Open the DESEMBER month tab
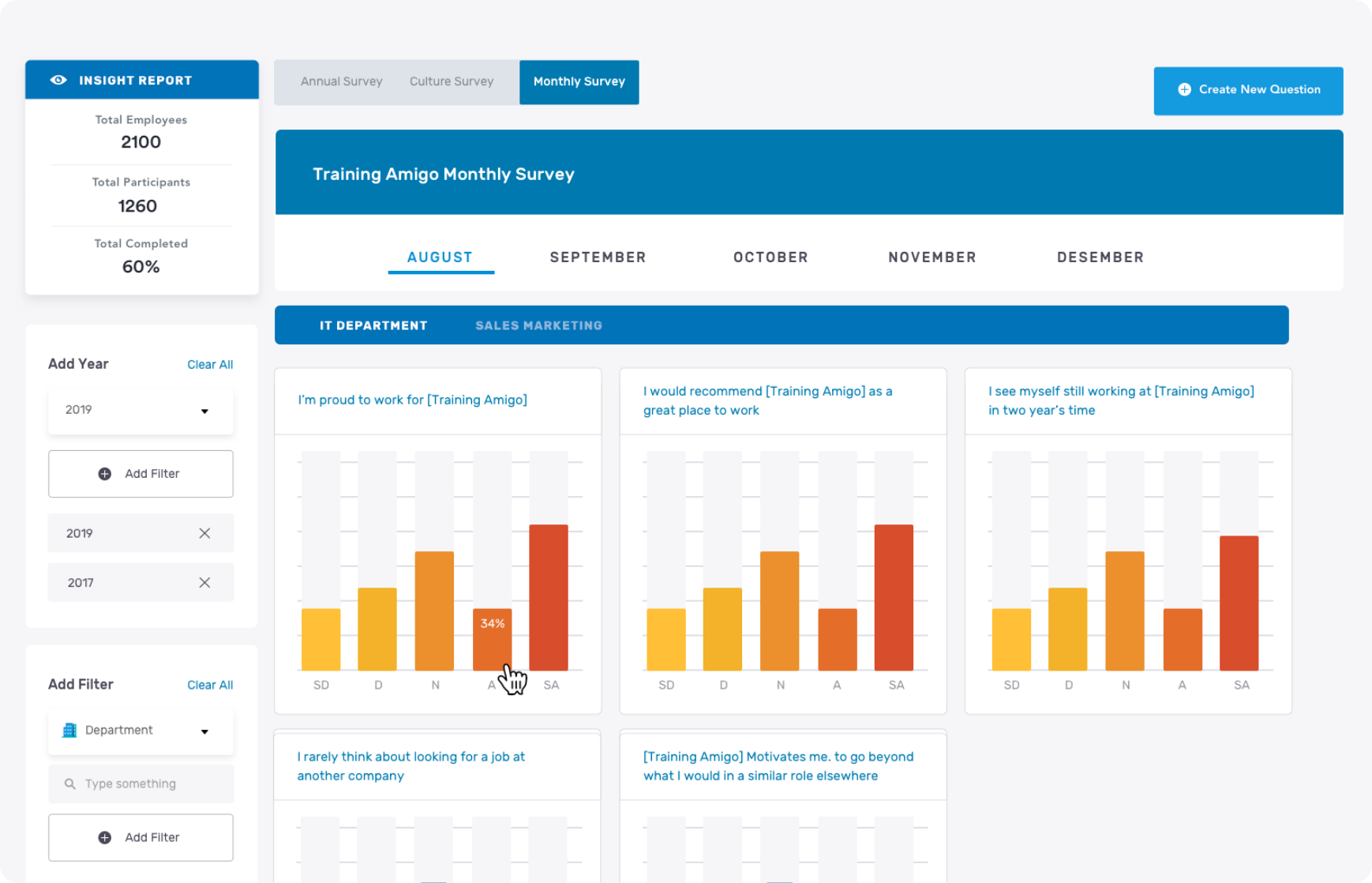The image size is (1372, 883). coord(1100,257)
